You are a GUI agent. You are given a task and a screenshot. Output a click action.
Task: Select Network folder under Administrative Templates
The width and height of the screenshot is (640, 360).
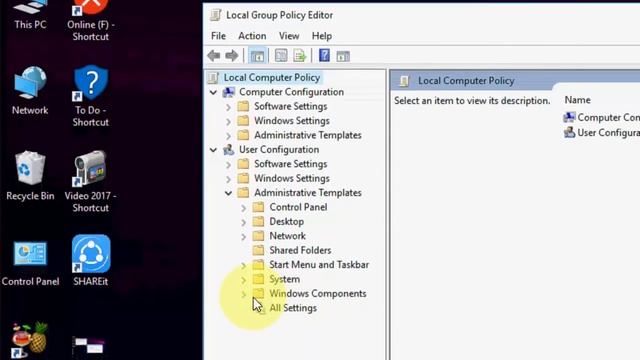point(287,236)
